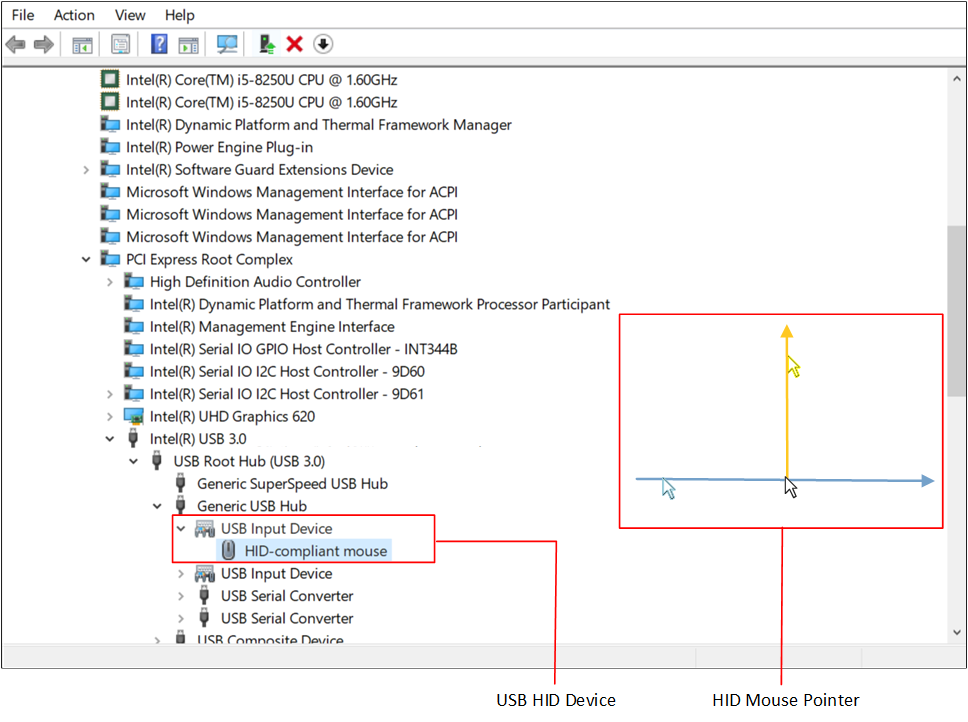Open the File menu
Screen dimensions: 968x722
click(x=23, y=15)
